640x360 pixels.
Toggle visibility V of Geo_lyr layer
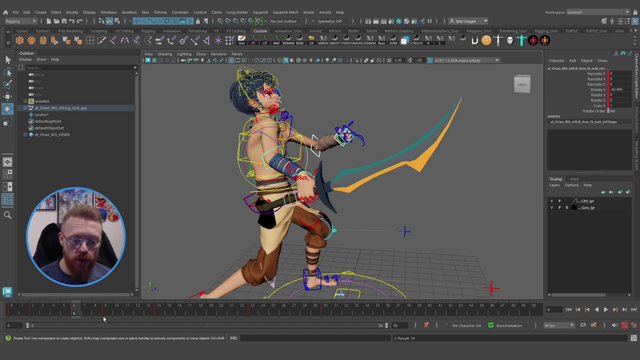(x=551, y=208)
